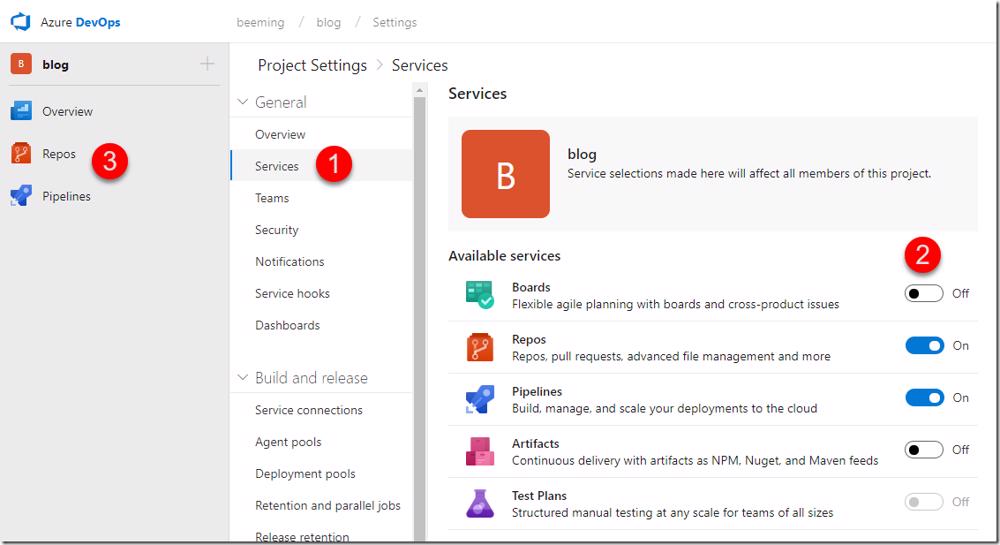Click the Boards service icon

click(480, 294)
